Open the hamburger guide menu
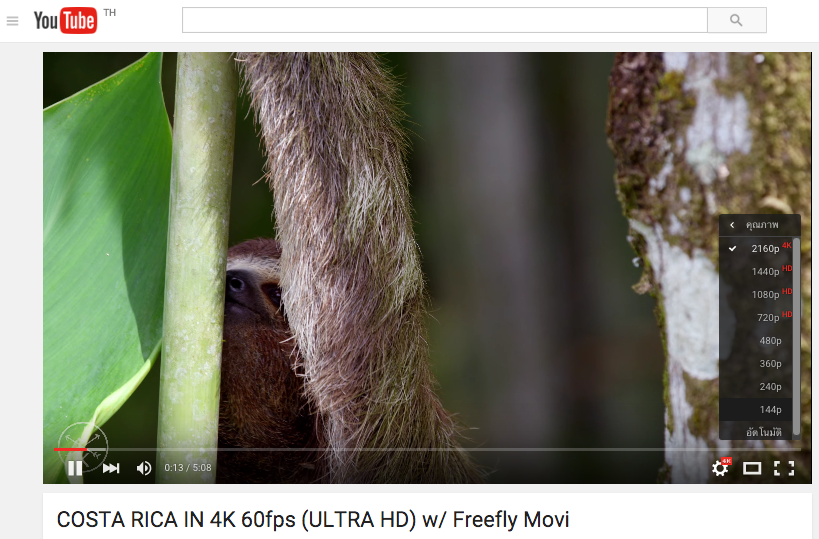 13,21
